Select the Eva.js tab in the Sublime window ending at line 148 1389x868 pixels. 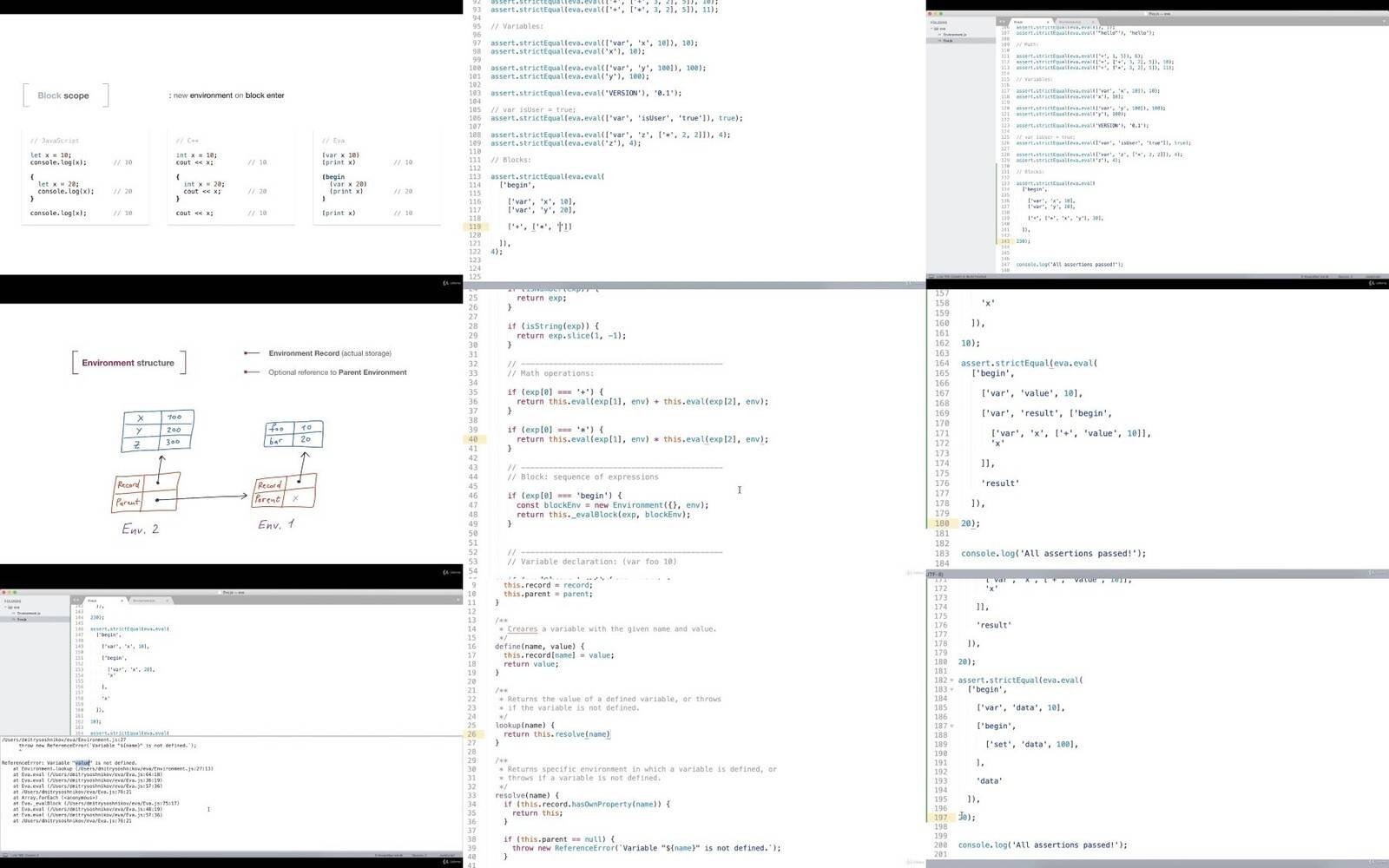1030,21
